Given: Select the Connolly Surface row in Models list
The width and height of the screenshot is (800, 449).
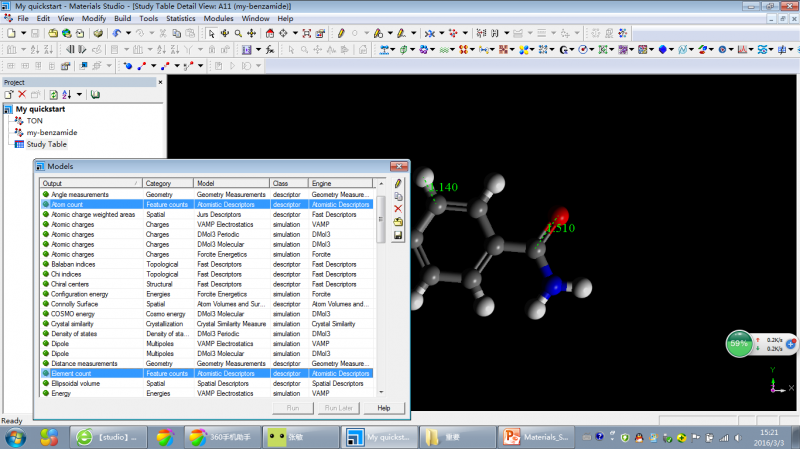Looking at the screenshot, I should [76, 304].
